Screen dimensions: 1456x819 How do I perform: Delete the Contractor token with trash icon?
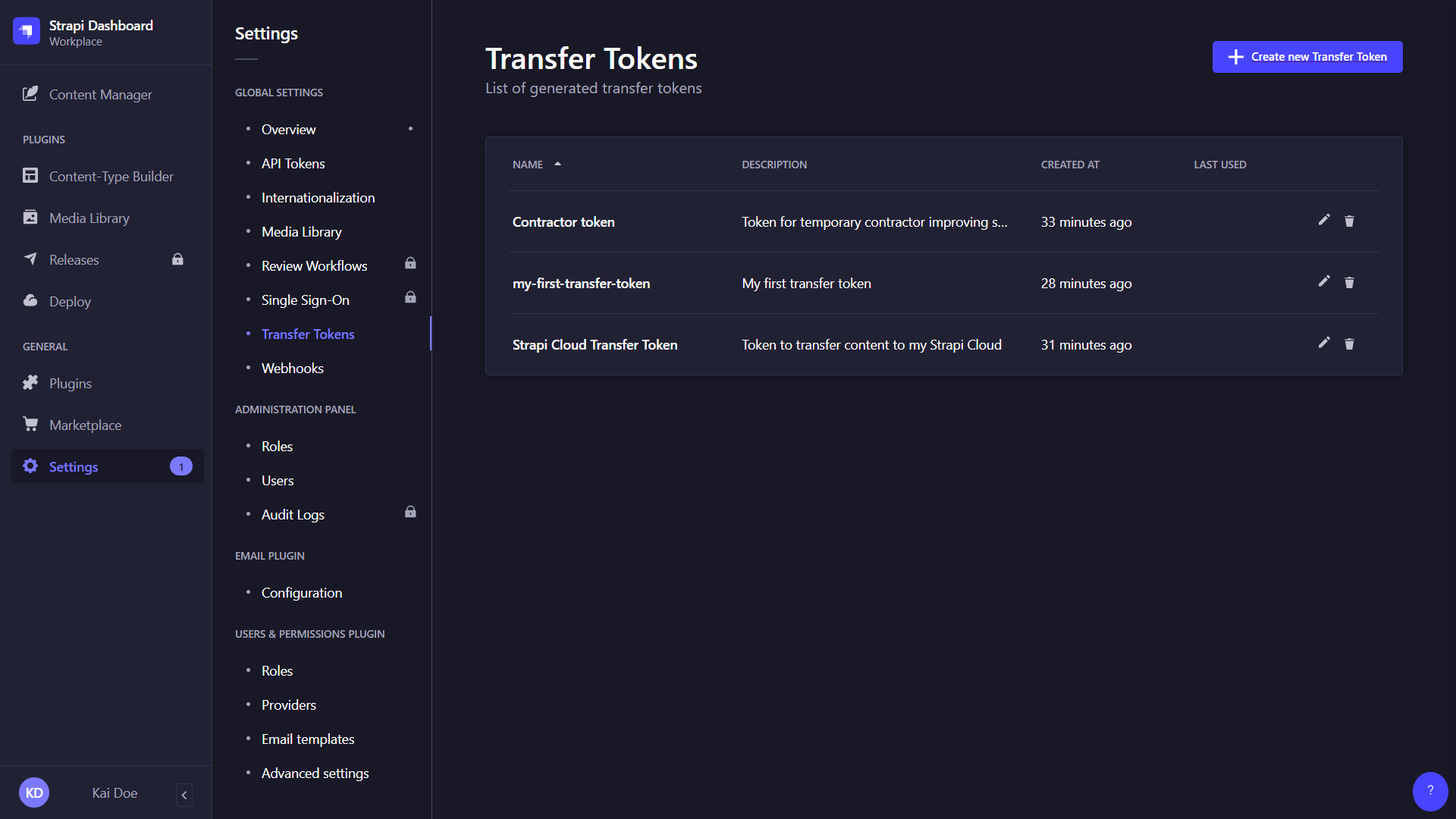pos(1350,220)
